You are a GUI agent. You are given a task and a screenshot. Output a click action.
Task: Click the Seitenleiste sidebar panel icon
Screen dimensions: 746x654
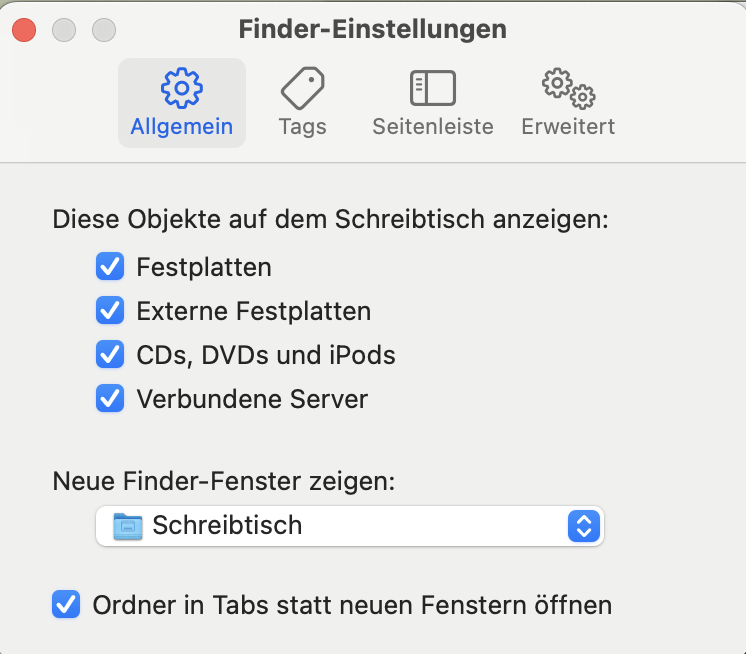tap(432, 88)
